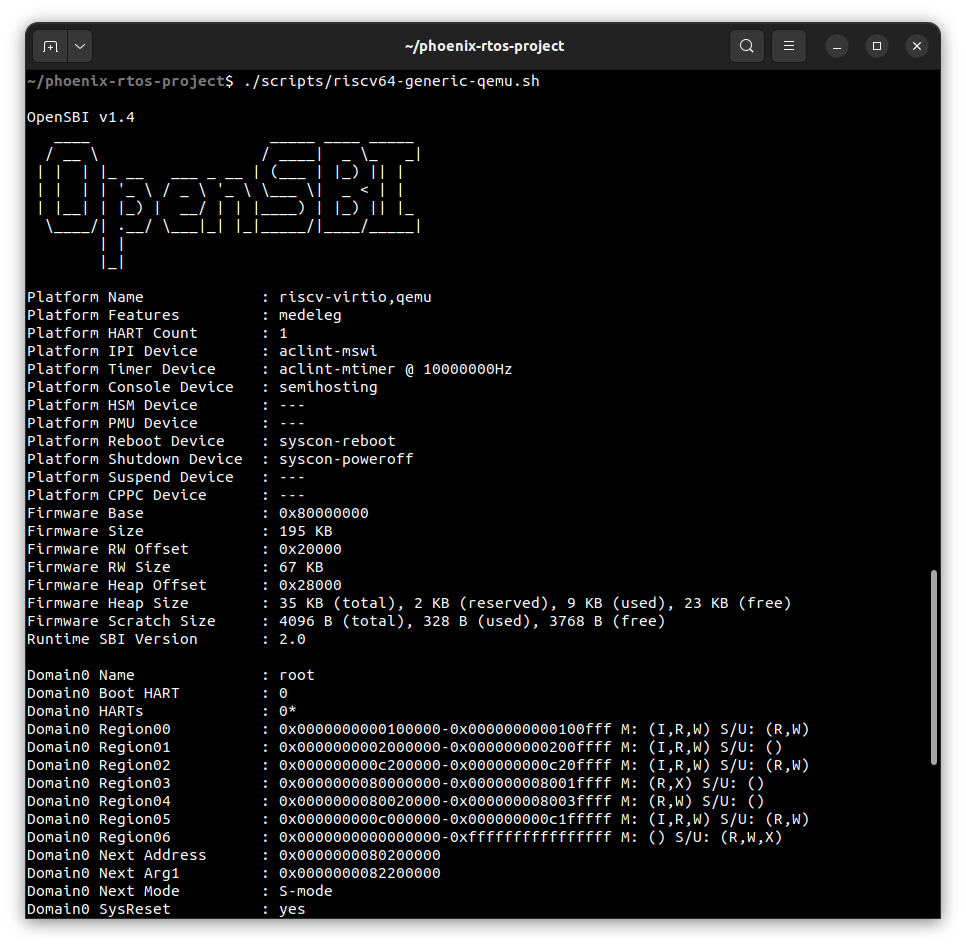966x947 pixels.
Task: Click the Firmware RW Size value 67 KB
Action: (x=301, y=567)
